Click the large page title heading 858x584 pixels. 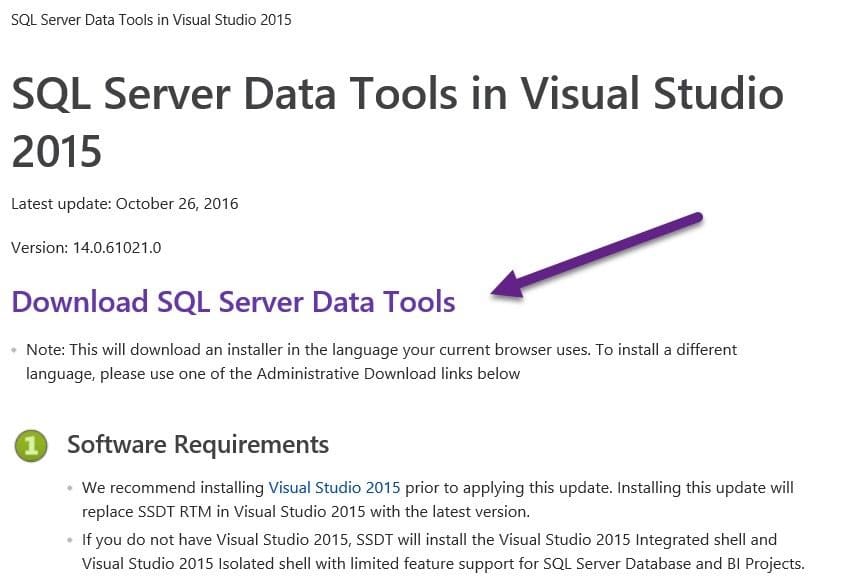click(398, 122)
